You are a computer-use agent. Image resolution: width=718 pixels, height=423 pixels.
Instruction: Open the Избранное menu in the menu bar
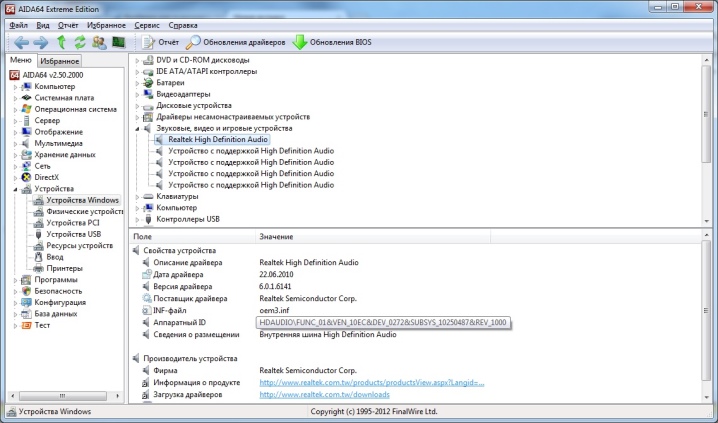click(106, 25)
